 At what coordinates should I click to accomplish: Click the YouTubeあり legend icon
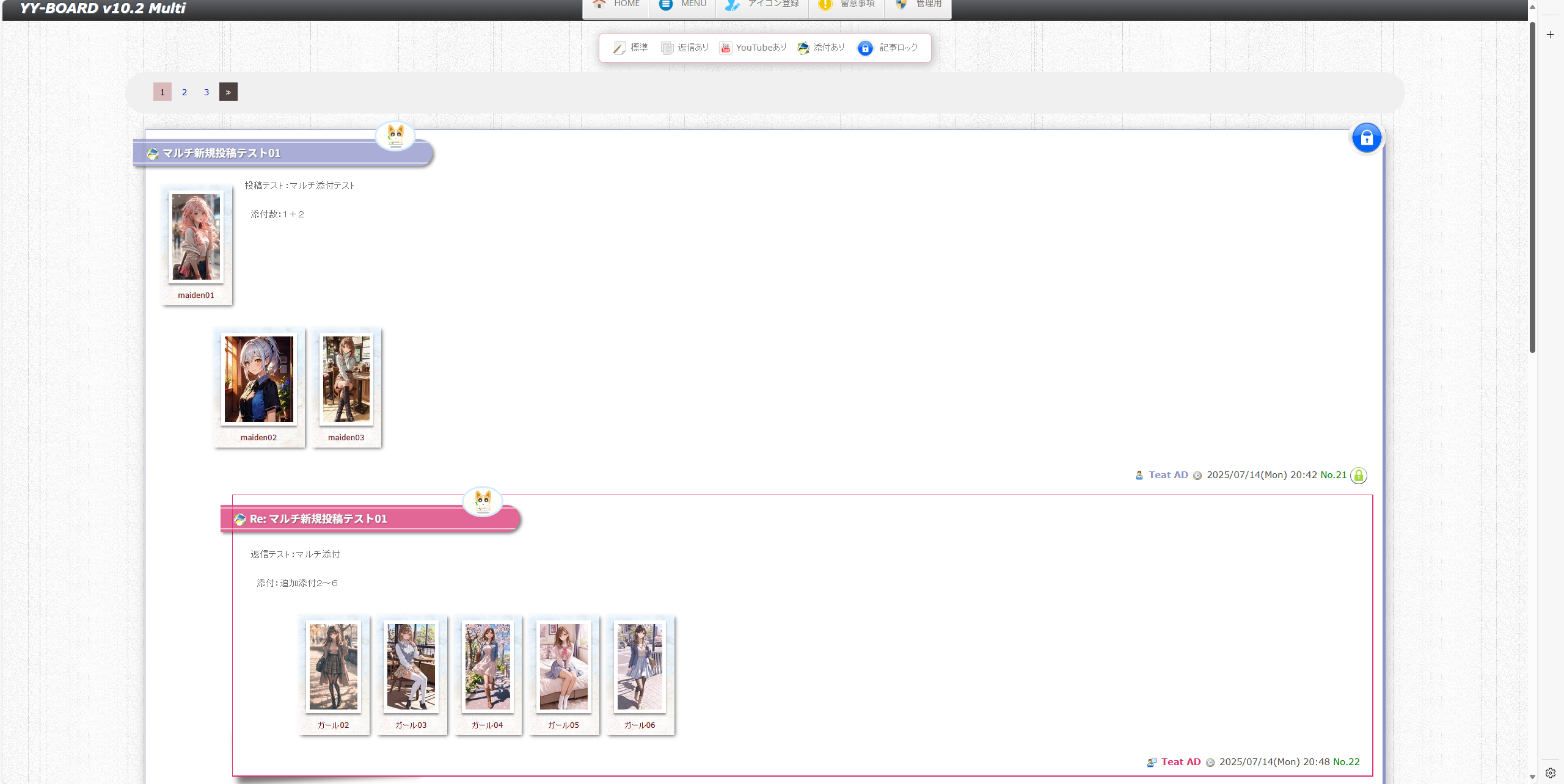(x=725, y=48)
